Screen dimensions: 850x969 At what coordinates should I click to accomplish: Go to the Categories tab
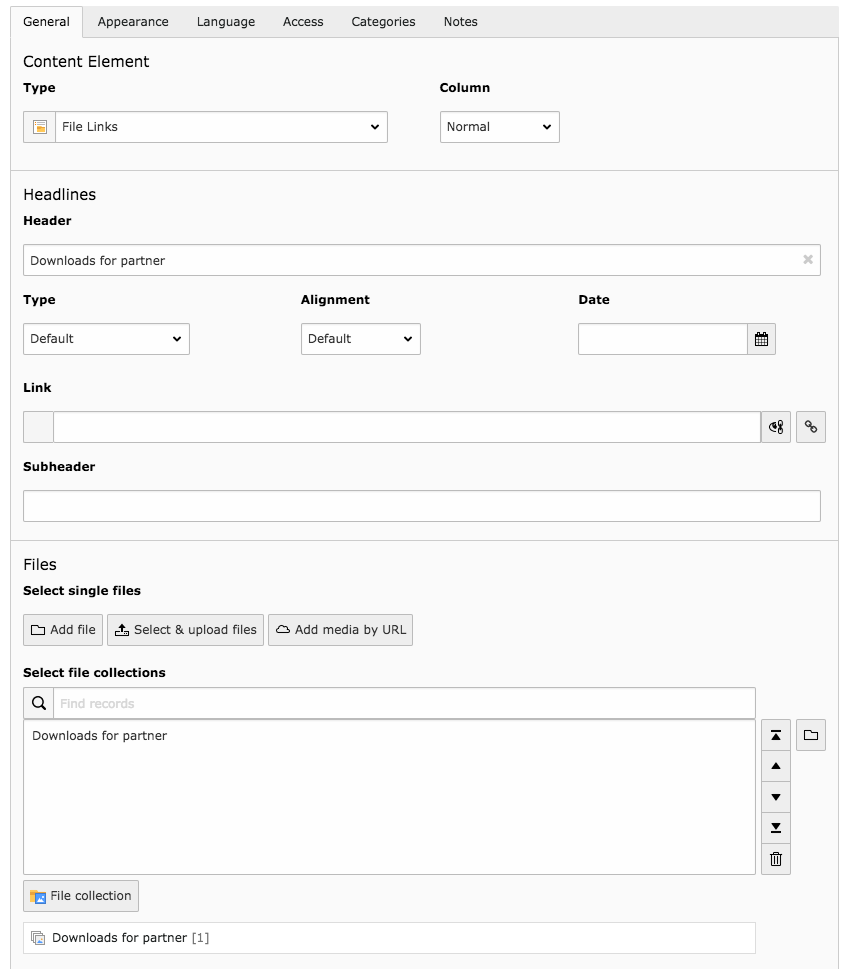click(383, 22)
